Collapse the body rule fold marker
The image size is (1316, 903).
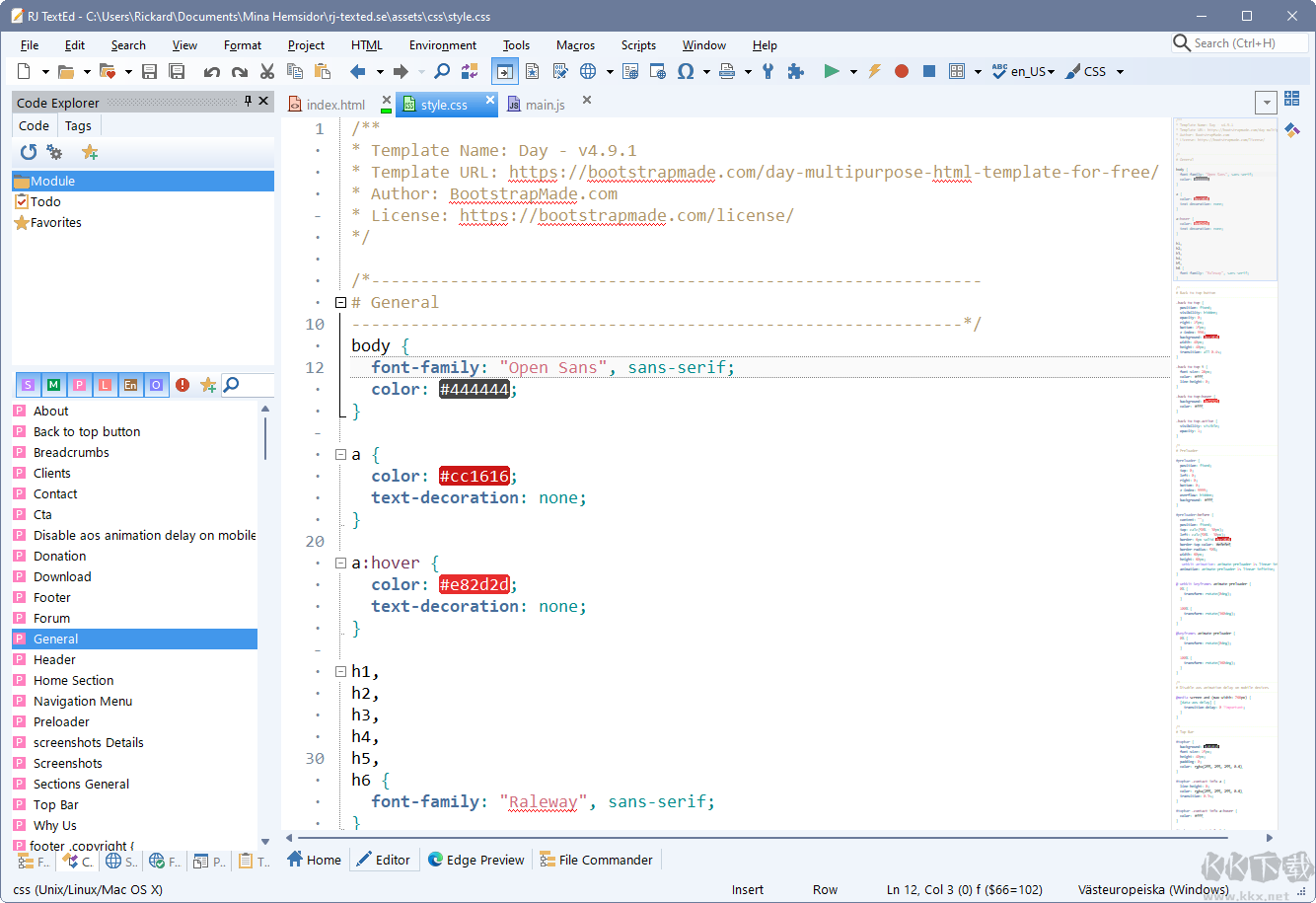(x=340, y=303)
